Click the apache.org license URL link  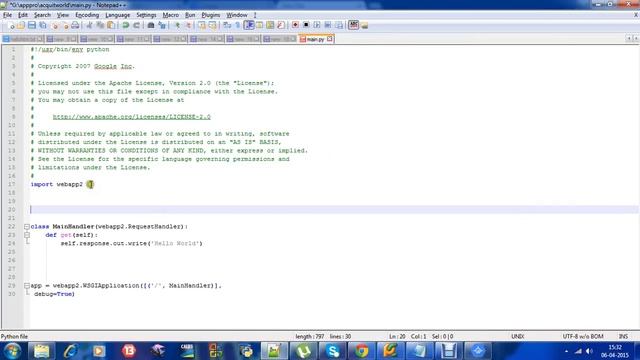[x=131, y=117]
